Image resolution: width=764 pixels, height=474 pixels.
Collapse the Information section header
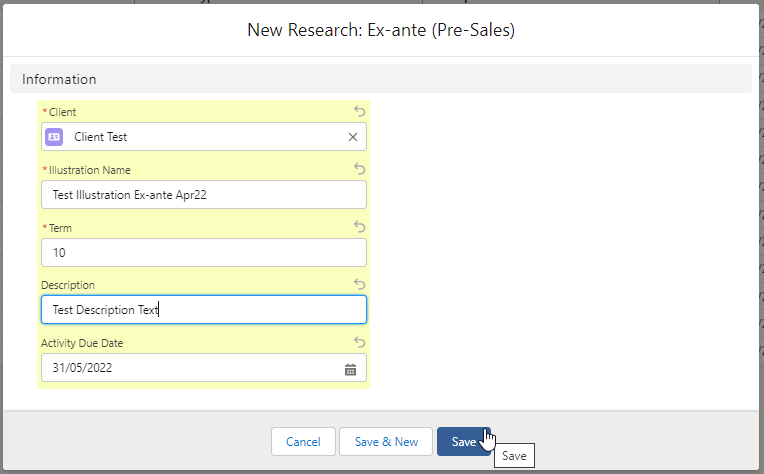[60, 79]
